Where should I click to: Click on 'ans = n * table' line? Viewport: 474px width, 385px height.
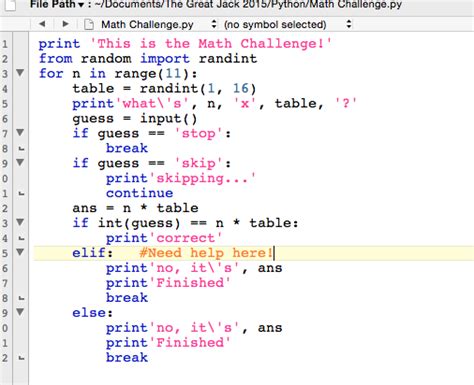pos(135,208)
